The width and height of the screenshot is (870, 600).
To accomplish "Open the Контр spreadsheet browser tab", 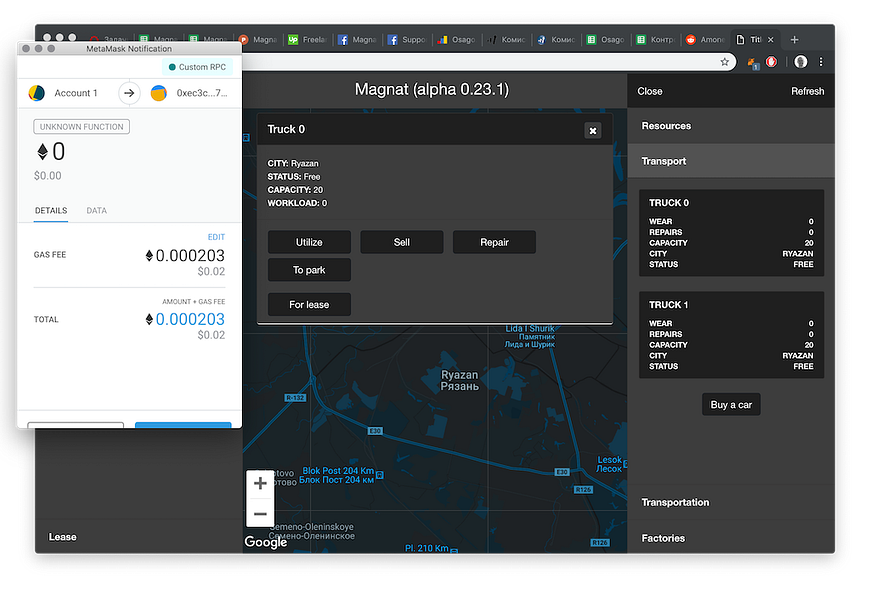I will (x=655, y=39).
